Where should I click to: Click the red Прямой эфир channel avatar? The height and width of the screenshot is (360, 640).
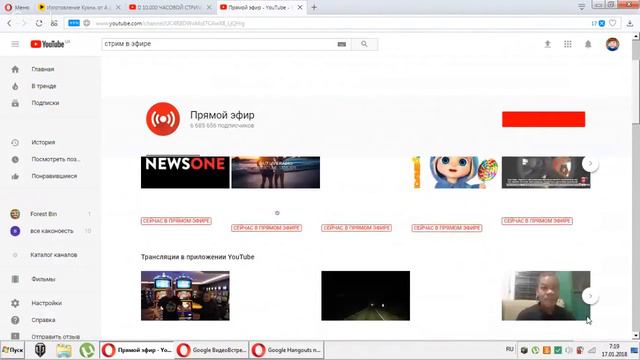click(x=163, y=119)
